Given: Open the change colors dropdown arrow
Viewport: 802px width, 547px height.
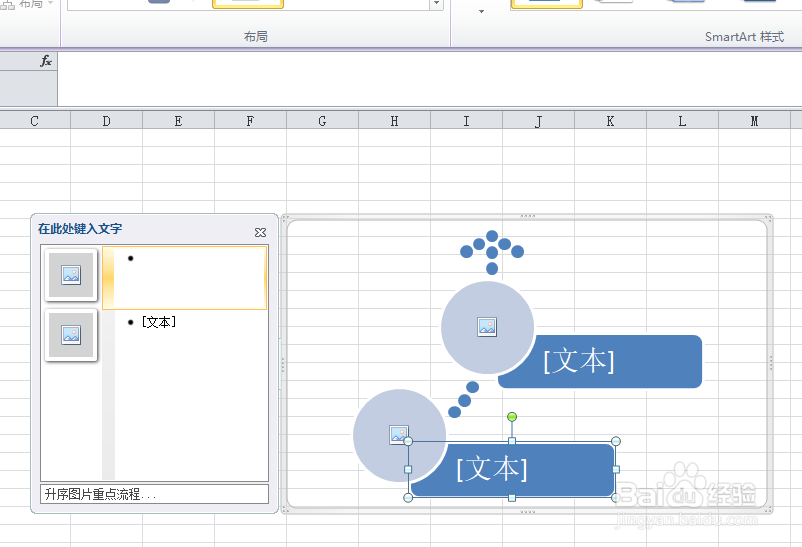Looking at the screenshot, I should tap(481, 11).
